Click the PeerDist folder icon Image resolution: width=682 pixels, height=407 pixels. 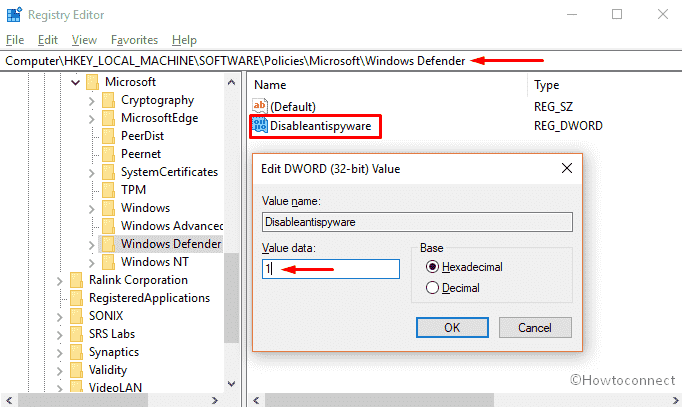[x=108, y=136]
